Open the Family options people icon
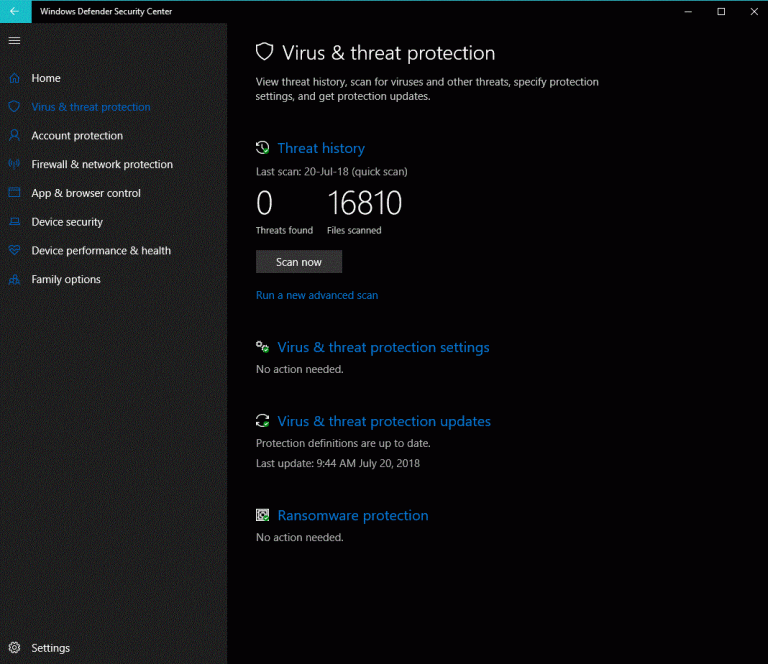The width and height of the screenshot is (768, 664). (x=14, y=280)
